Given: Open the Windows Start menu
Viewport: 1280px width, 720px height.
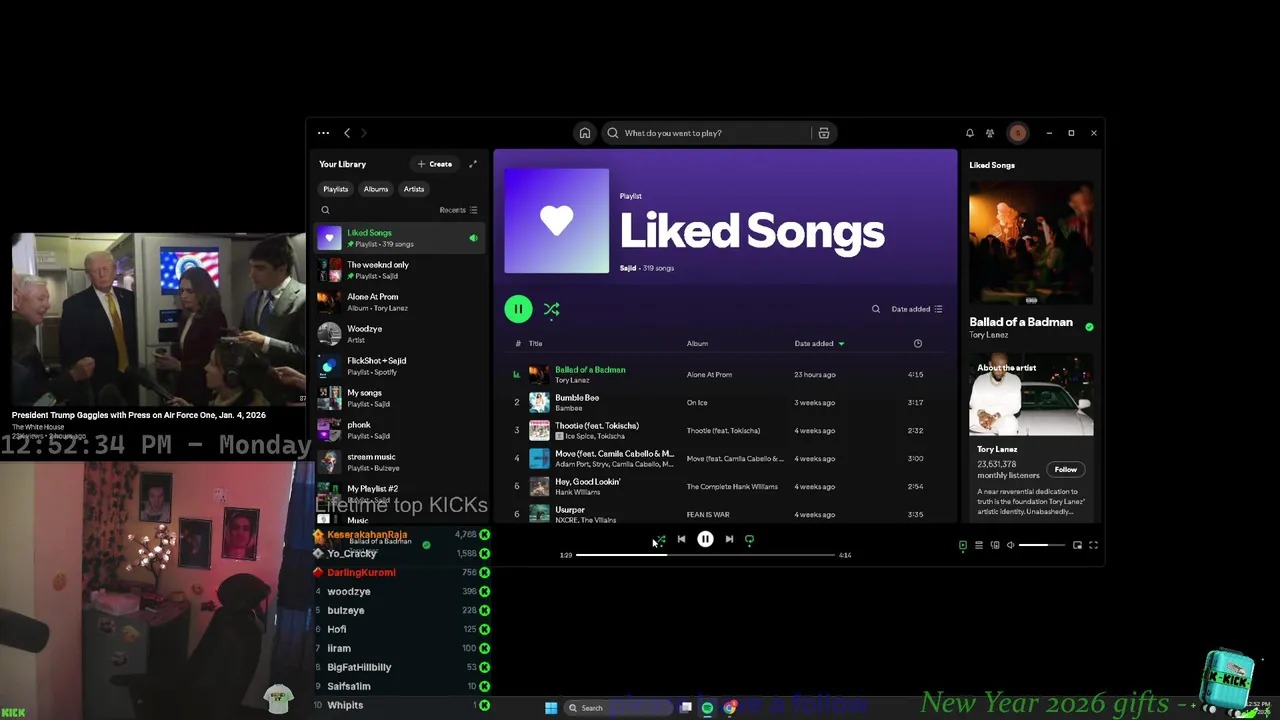Looking at the screenshot, I should [551, 708].
